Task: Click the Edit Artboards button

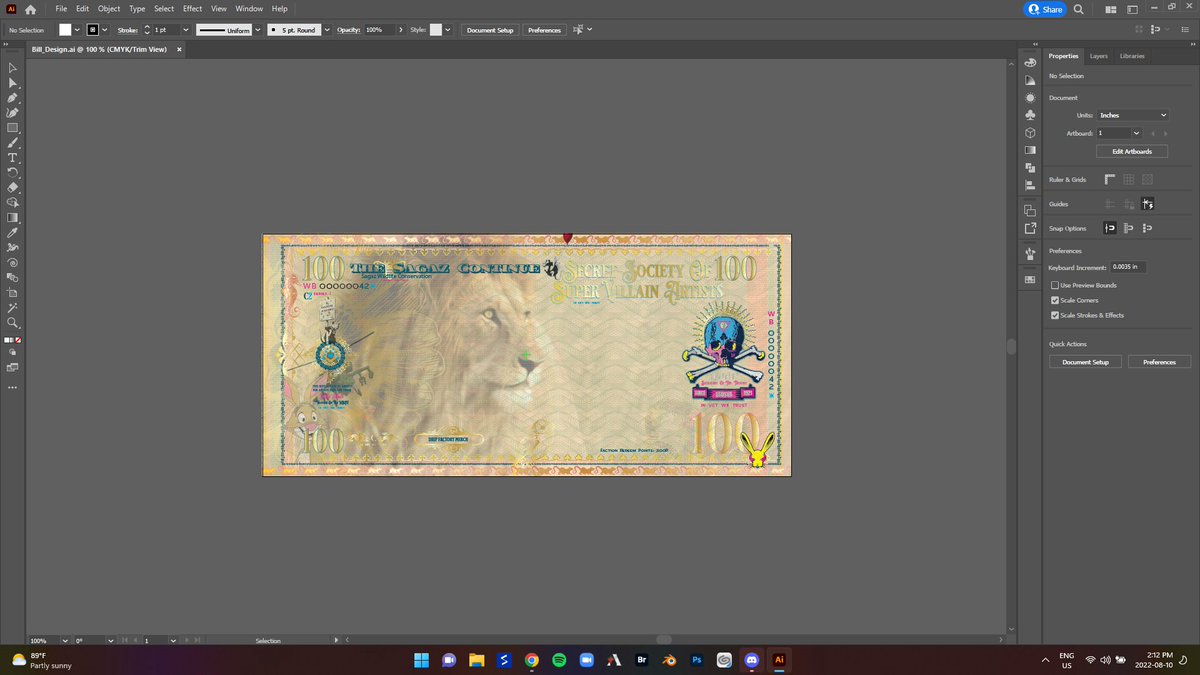Action: point(1132,151)
